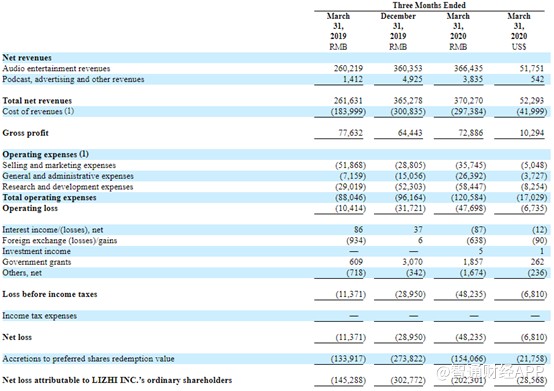
Task: Click audio entertainment value 260,219
Action: point(348,68)
